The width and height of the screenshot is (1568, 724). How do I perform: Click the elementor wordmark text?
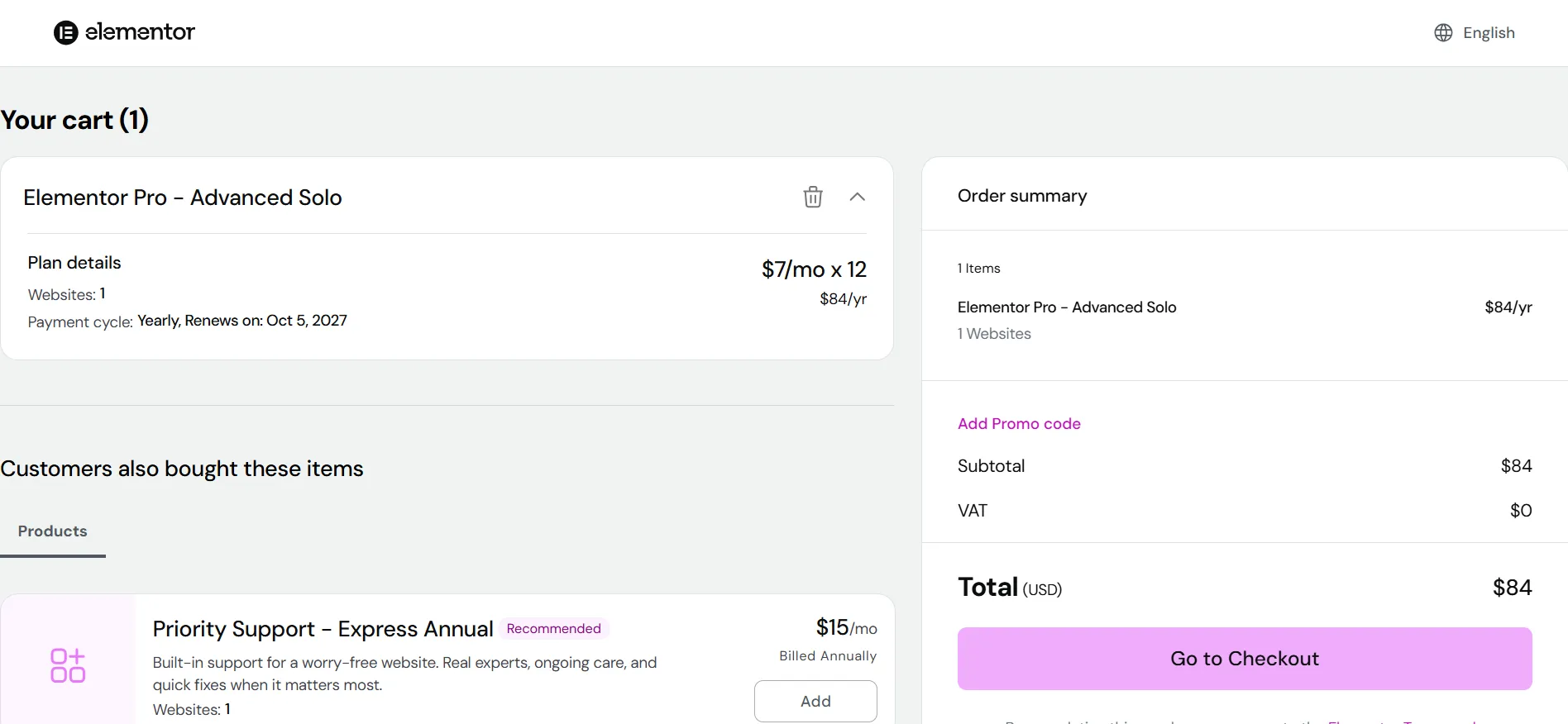coord(140,32)
